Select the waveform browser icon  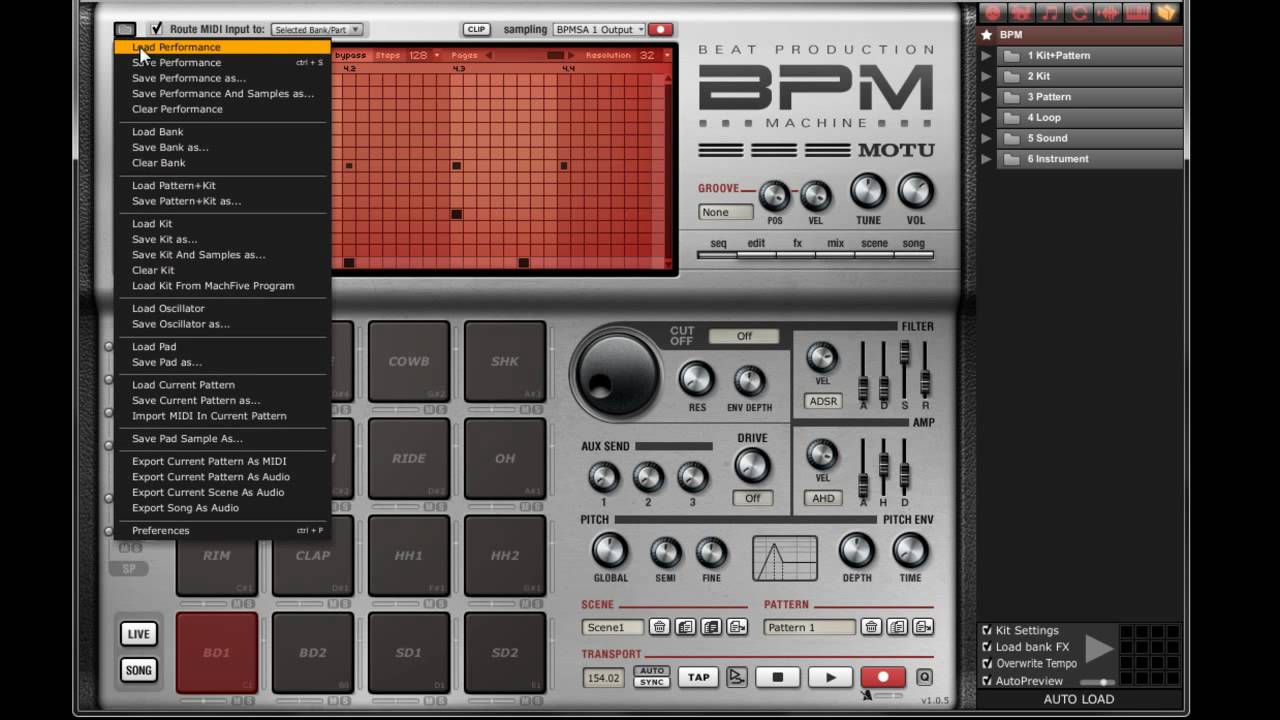1108,13
